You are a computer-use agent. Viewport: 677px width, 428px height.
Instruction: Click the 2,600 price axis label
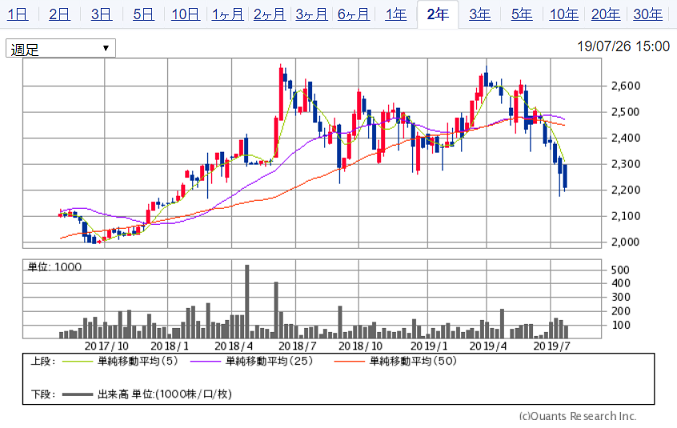point(626,86)
